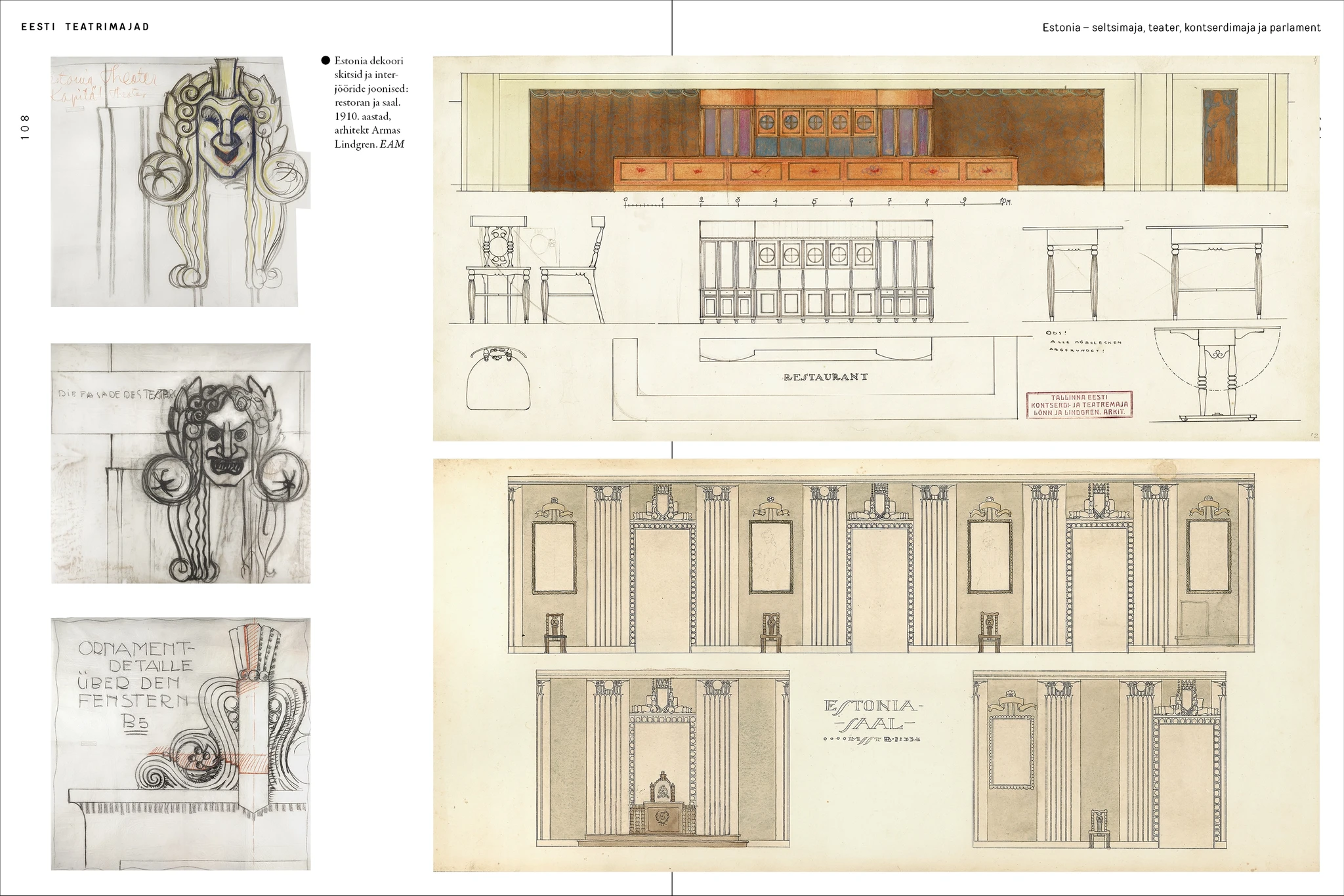The height and width of the screenshot is (896, 1344).
Task: Click page number 108 in margin
Action: pyautogui.click(x=25, y=127)
